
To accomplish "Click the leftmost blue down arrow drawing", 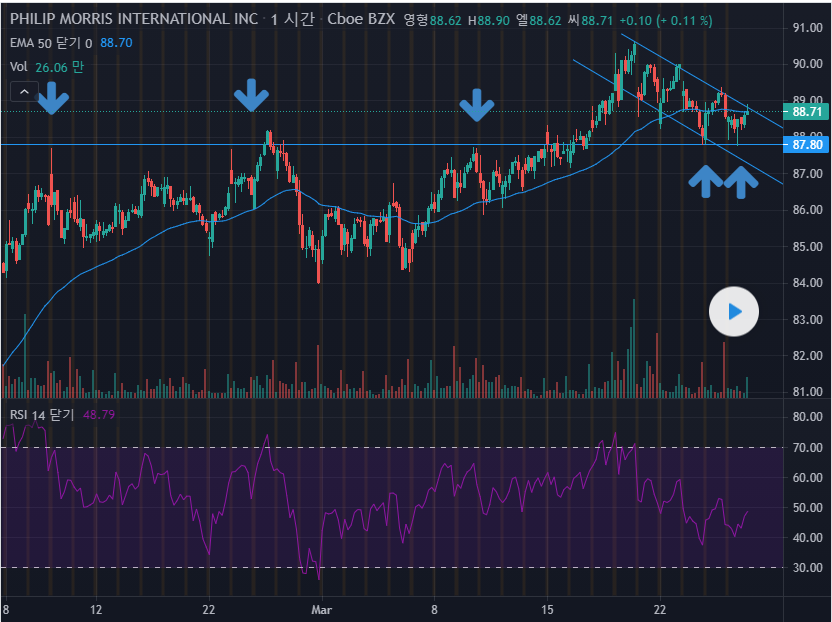I will pos(53,98).
